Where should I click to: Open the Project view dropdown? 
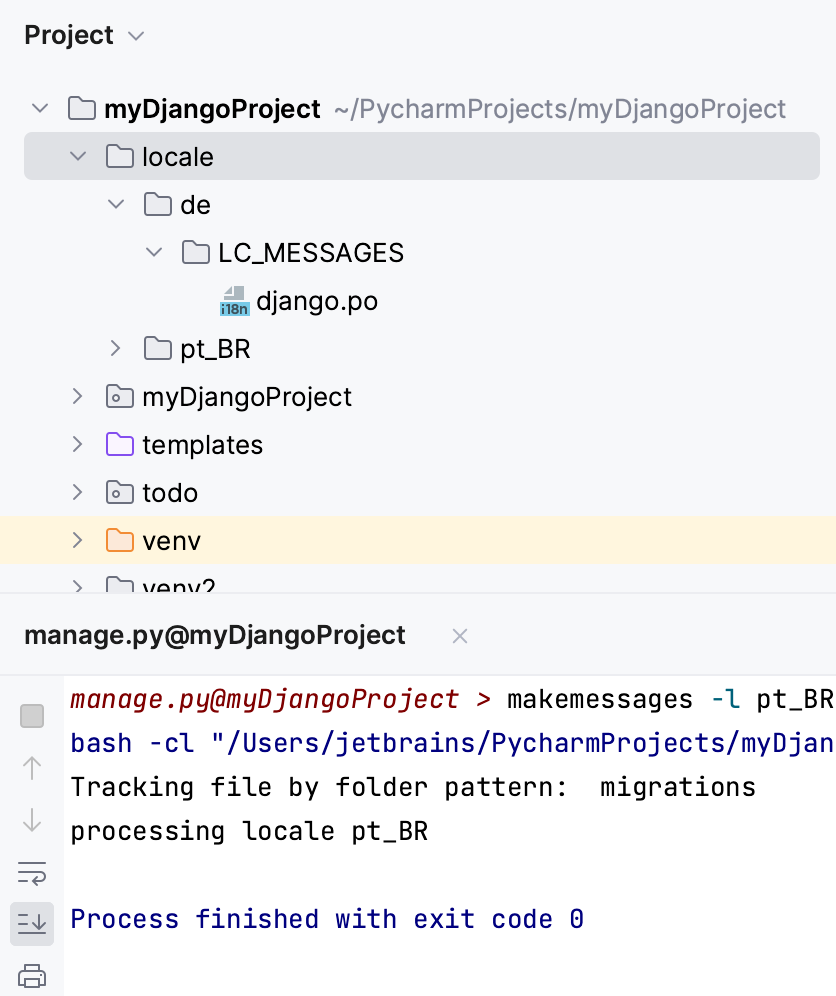click(x=137, y=35)
